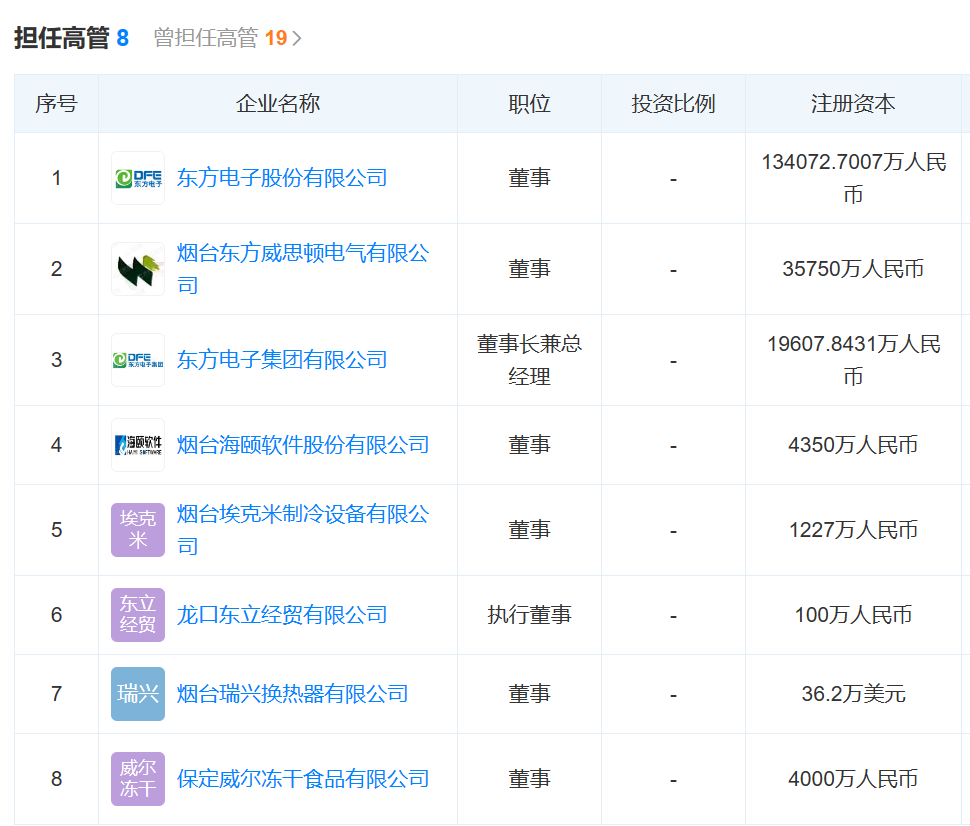
Task: Click the 职位 column header
Action: coord(530,103)
